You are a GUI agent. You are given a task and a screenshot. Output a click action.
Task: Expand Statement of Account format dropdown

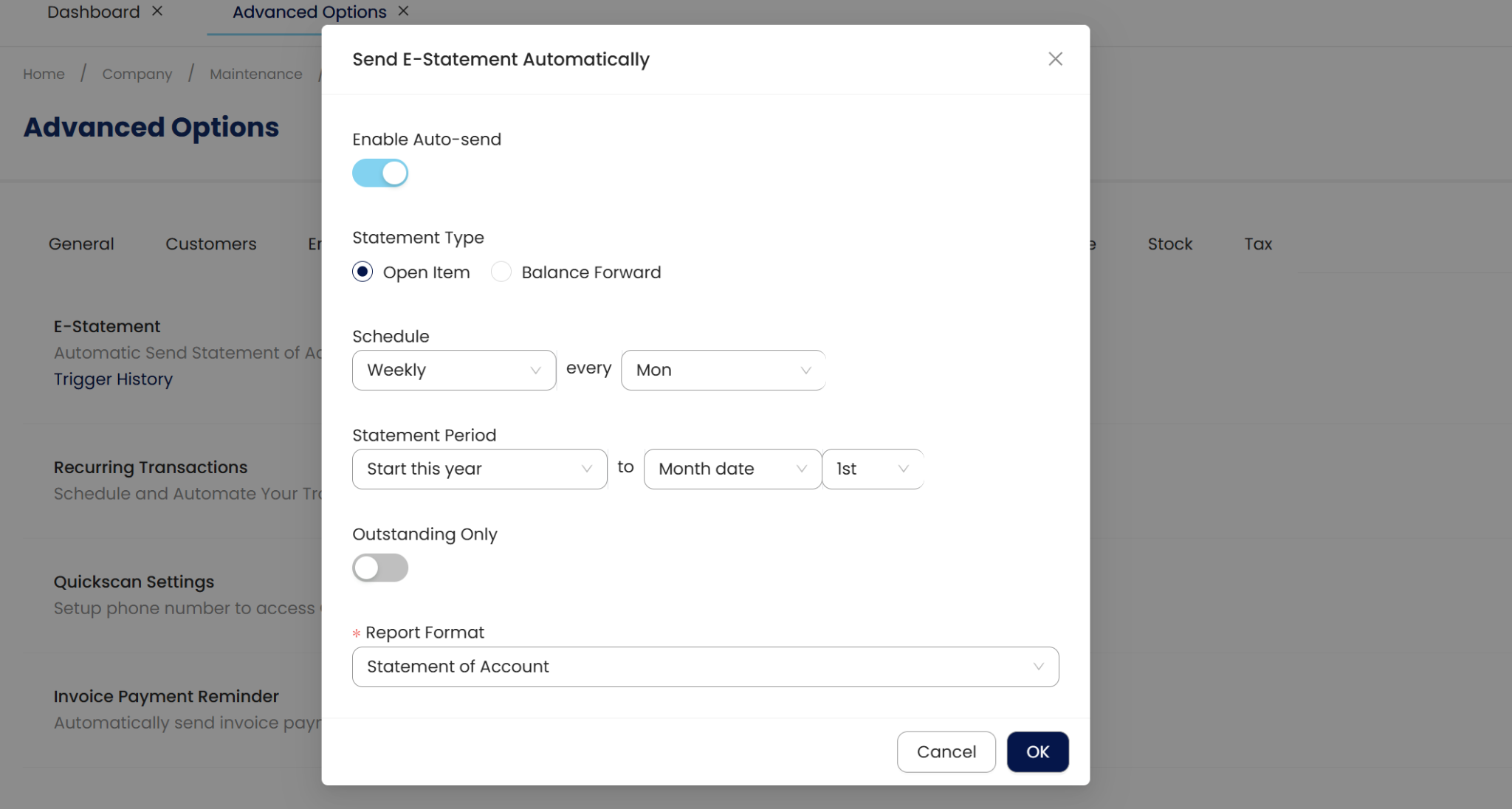[x=705, y=667]
